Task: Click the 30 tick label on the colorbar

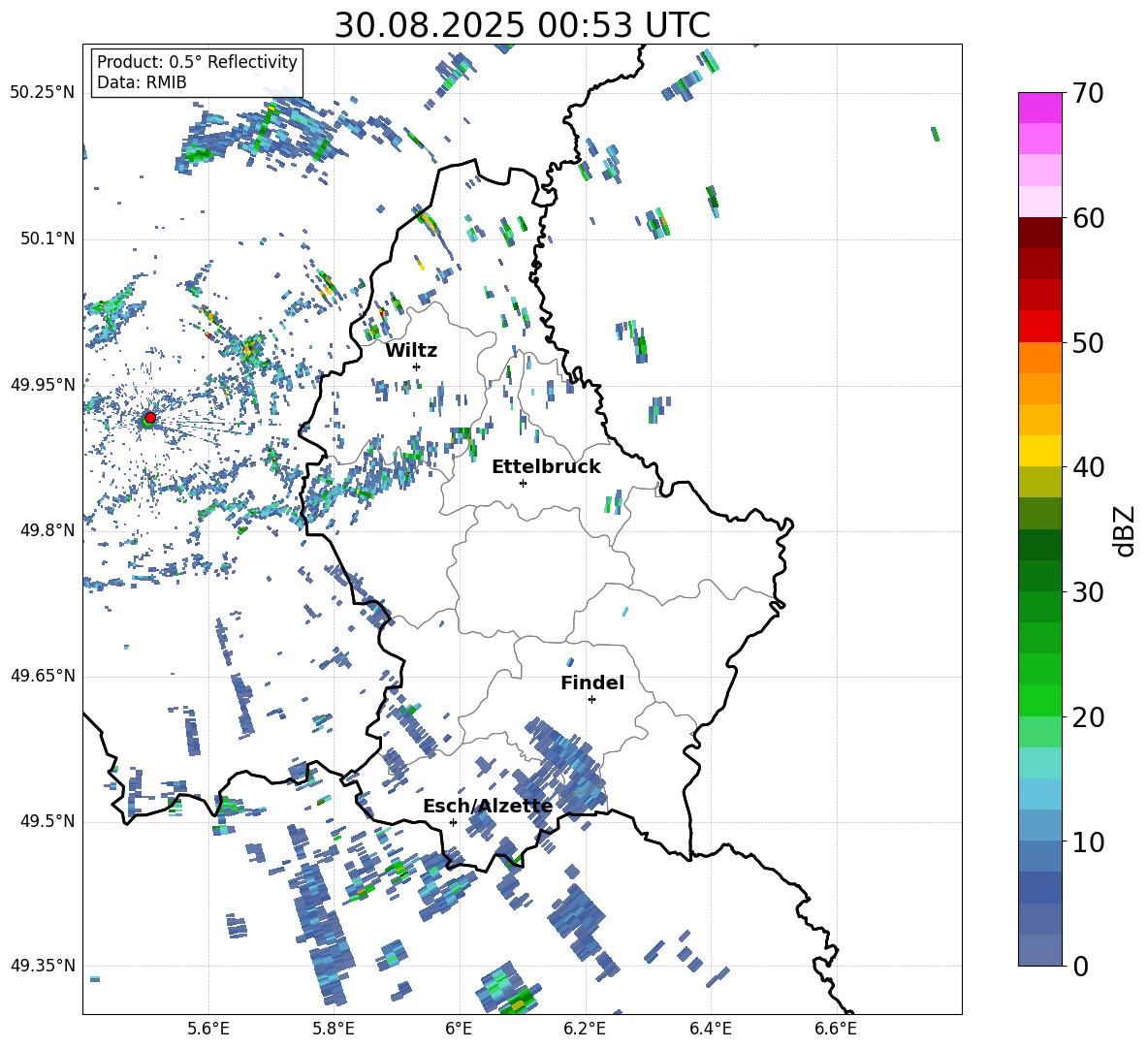Action: [x=1087, y=592]
